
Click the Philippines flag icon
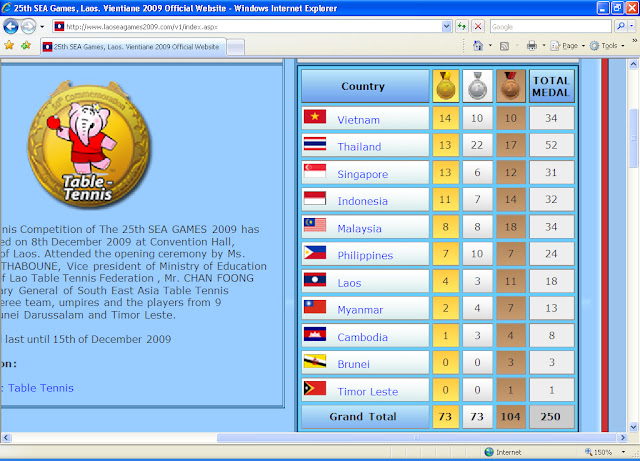tap(315, 252)
